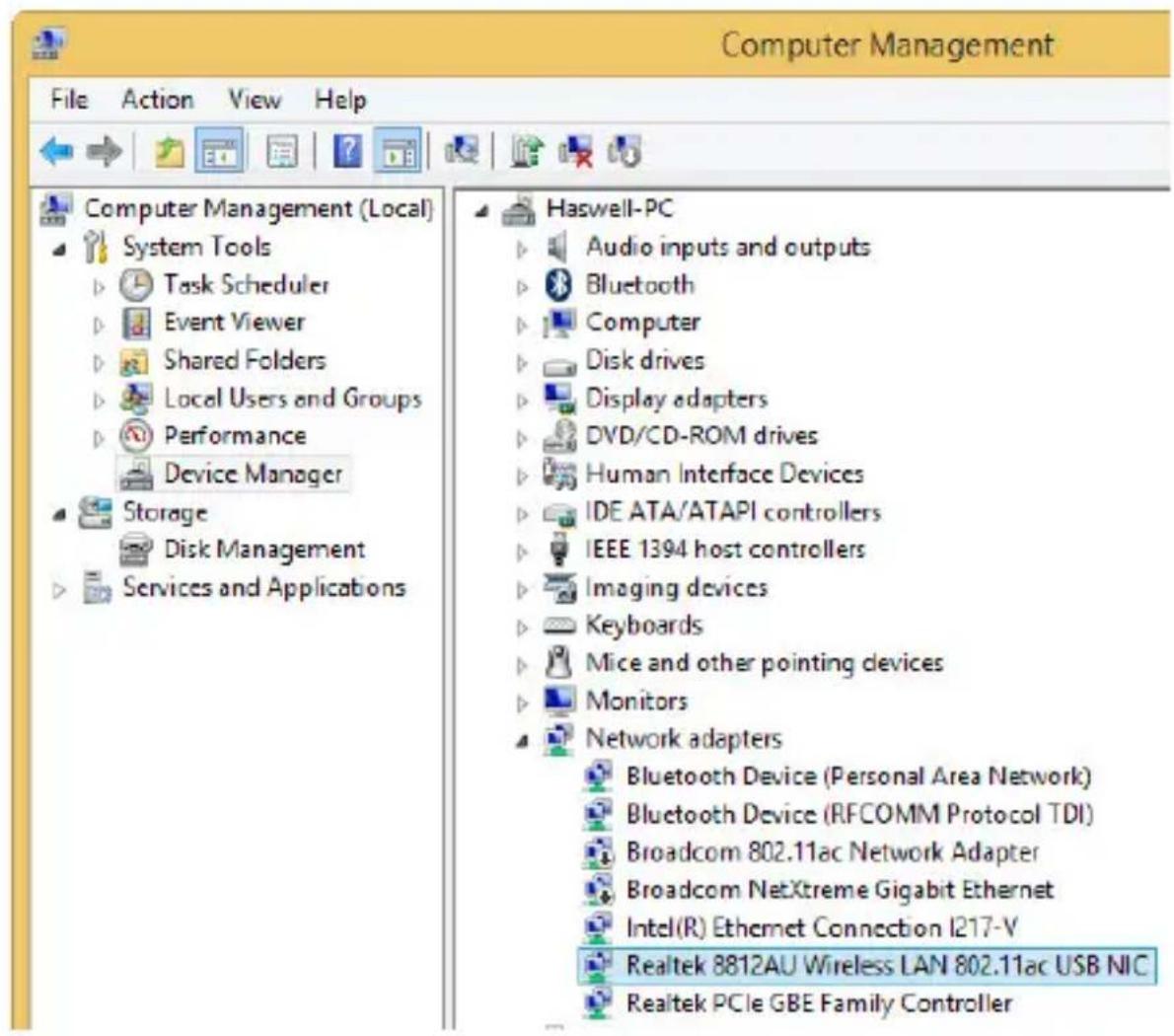Click the Forward arrow toolbar button

104,151
